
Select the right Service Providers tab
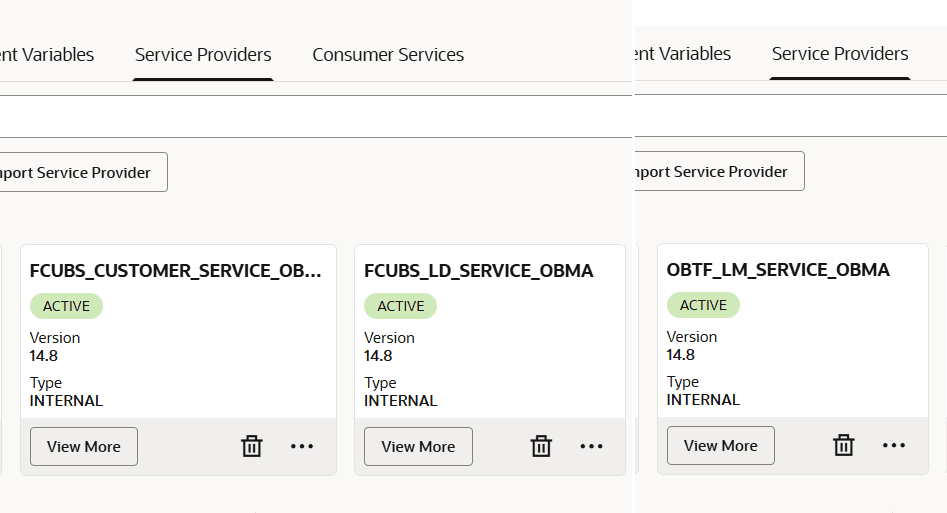tap(840, 54)
